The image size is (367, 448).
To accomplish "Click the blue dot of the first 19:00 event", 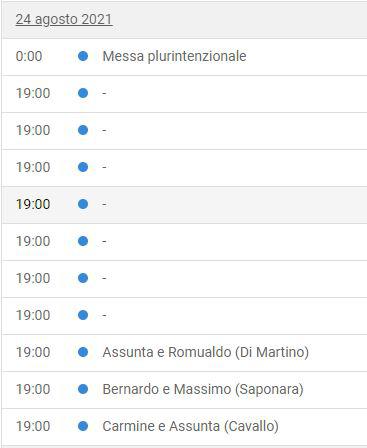I will pyautogui.click(x=83, y=93).
